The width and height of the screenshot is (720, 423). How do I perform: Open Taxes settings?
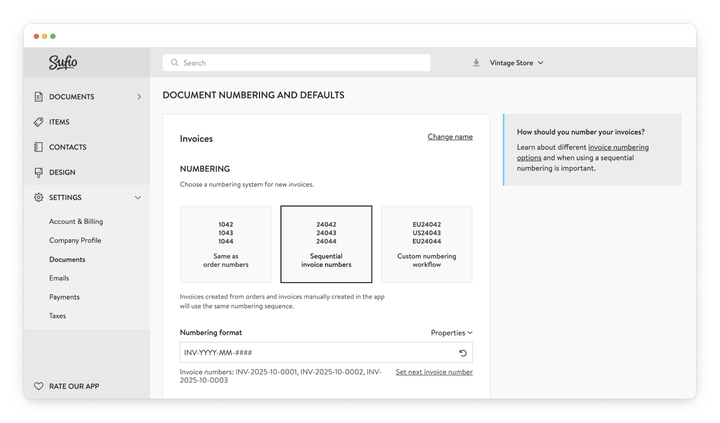57,316
